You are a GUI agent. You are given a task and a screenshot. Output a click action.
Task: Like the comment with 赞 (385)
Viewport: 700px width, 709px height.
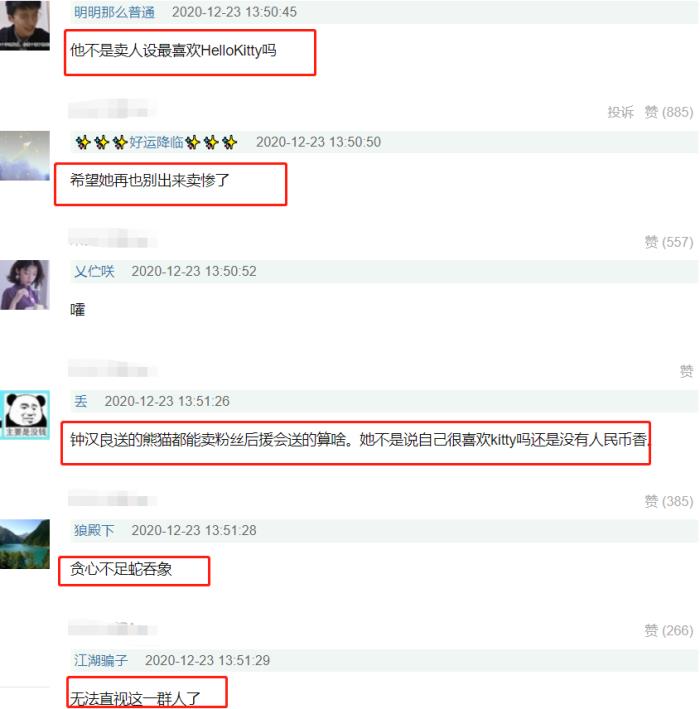point(669,501)
